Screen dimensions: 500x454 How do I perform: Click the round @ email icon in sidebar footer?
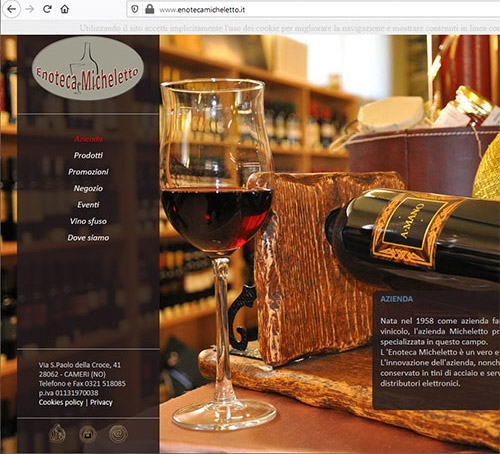point(118,434)
